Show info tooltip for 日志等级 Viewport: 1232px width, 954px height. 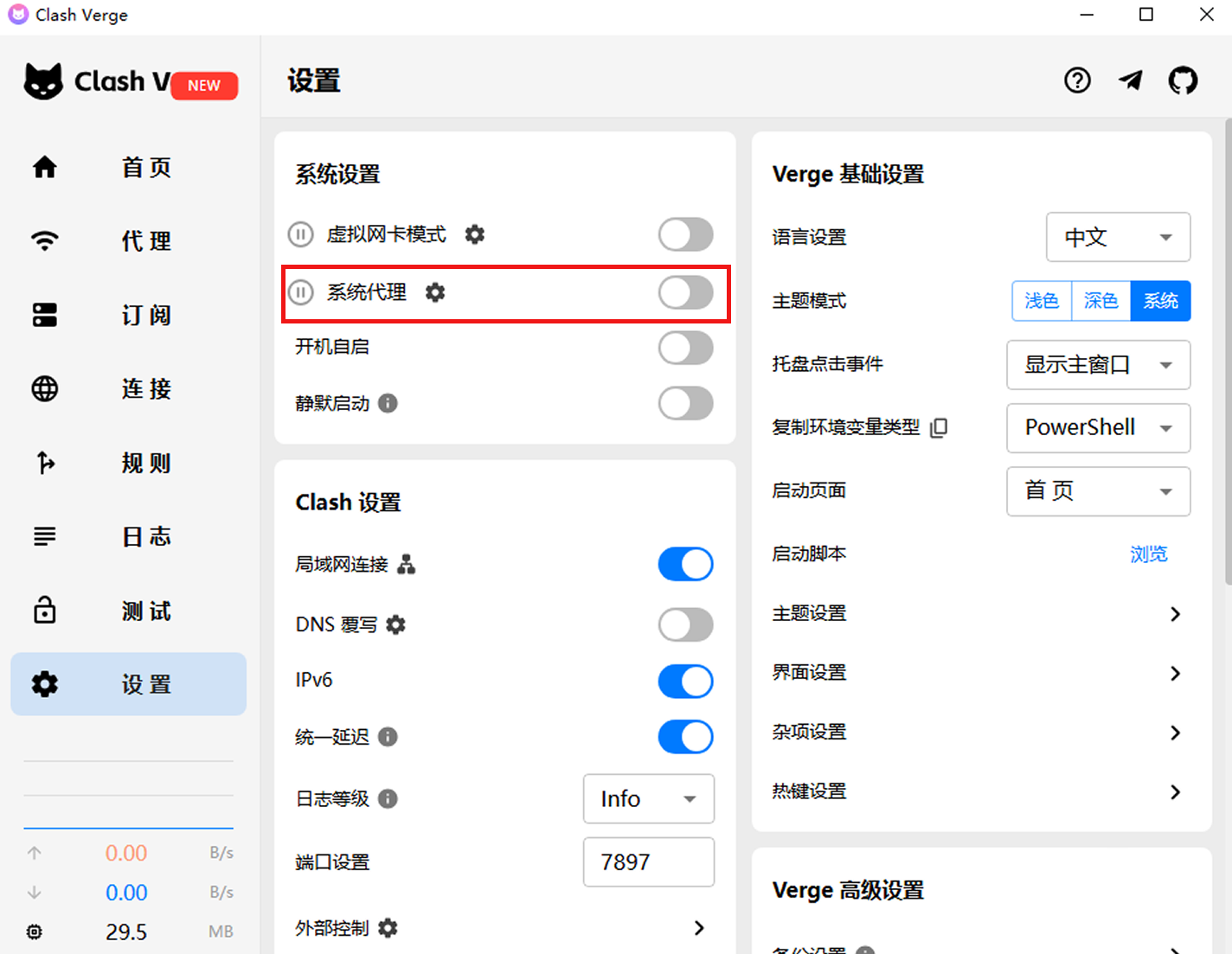[388, 798]
